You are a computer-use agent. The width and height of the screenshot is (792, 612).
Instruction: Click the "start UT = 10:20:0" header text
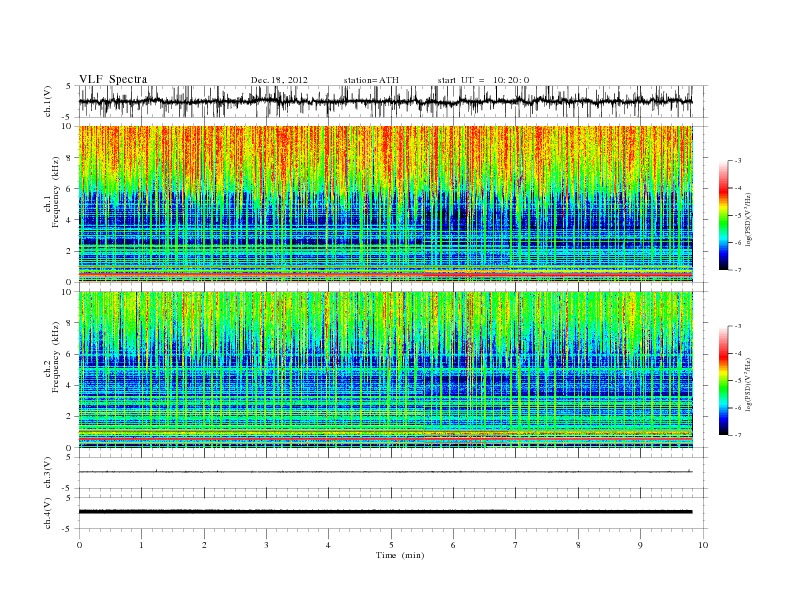483,80
